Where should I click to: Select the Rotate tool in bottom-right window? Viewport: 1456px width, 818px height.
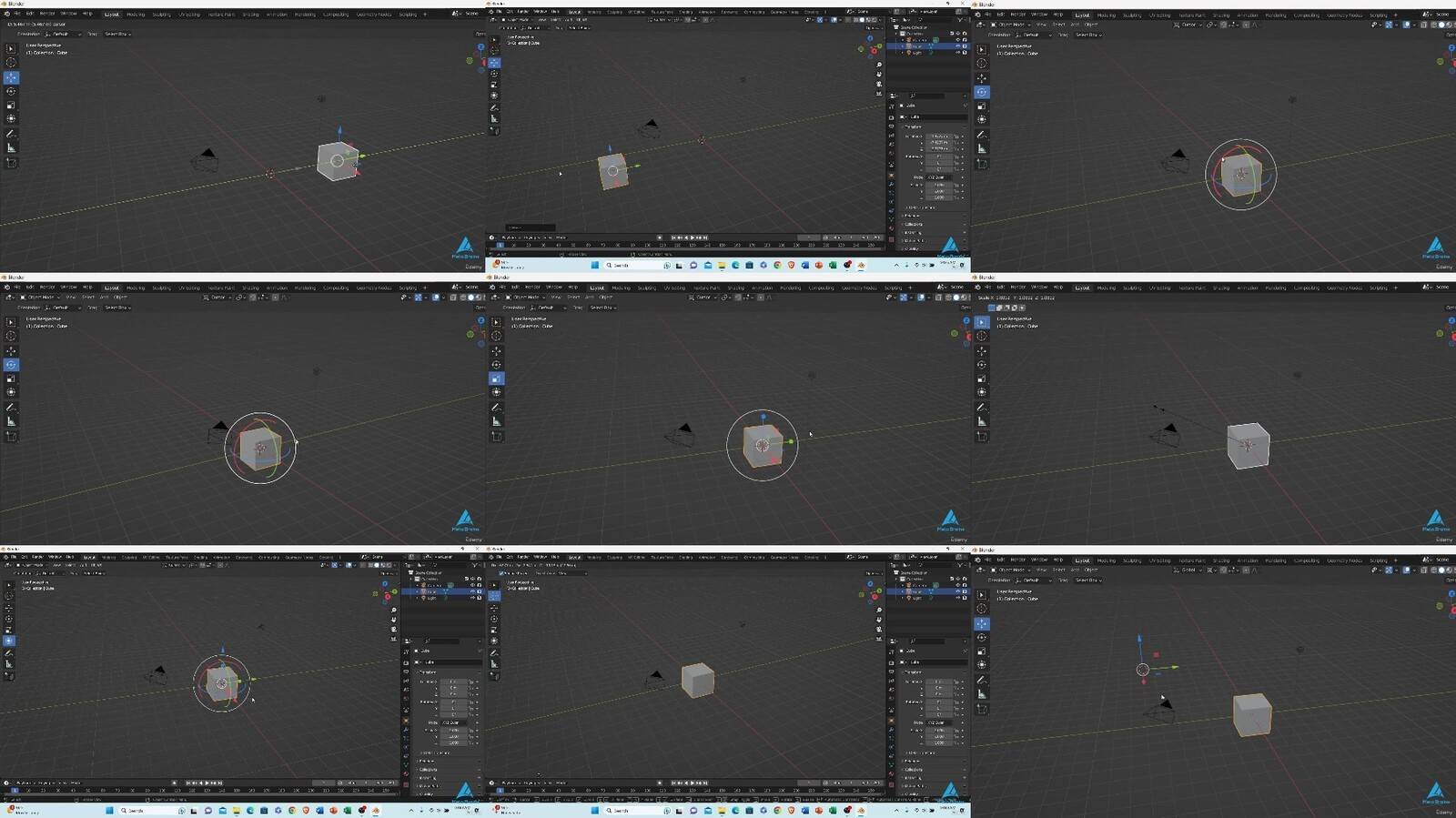point(981,637)
